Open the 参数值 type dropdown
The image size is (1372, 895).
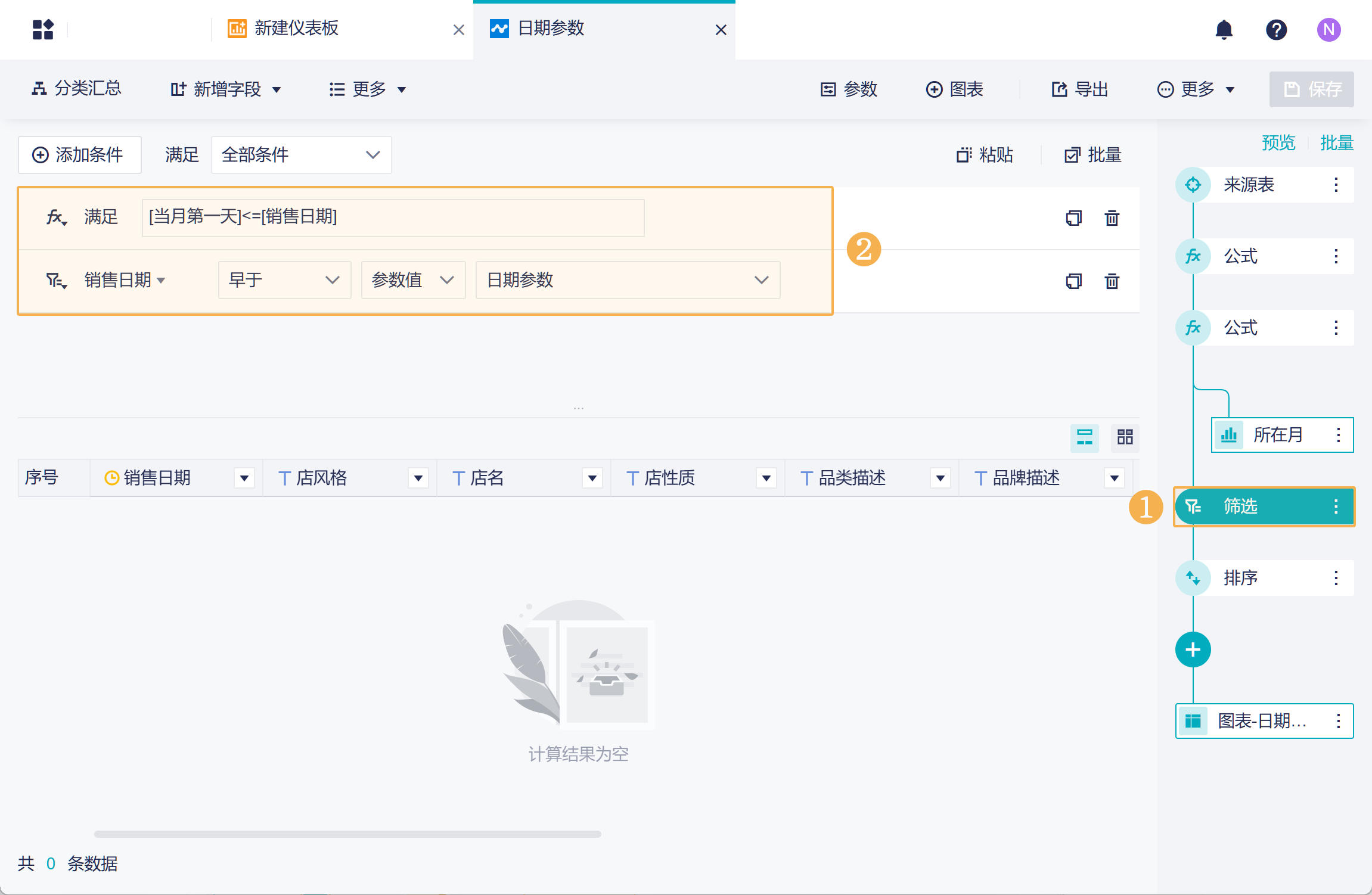(x=413, y=280)
